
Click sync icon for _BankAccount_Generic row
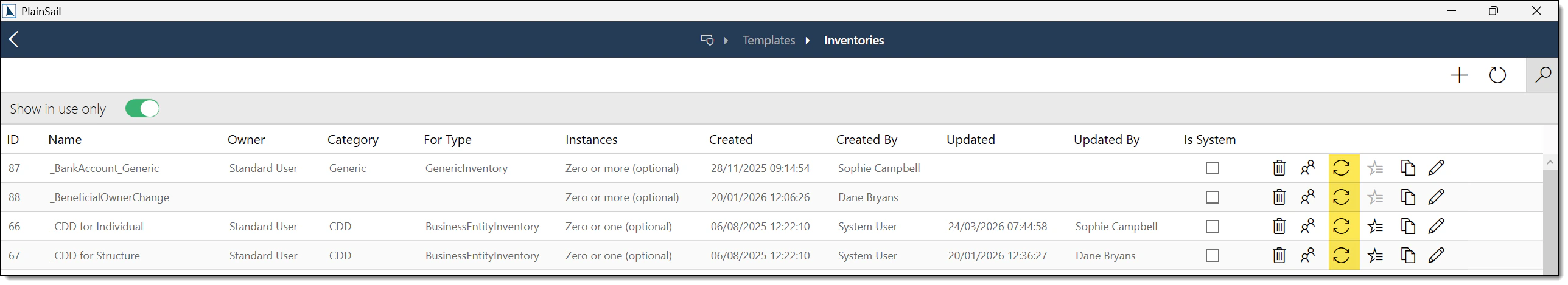(x=1342, y=168)
